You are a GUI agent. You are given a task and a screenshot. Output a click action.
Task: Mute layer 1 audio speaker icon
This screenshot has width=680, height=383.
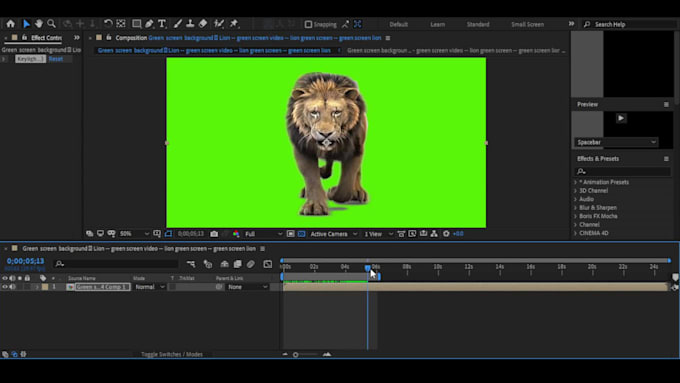click(x=13, y=287)
